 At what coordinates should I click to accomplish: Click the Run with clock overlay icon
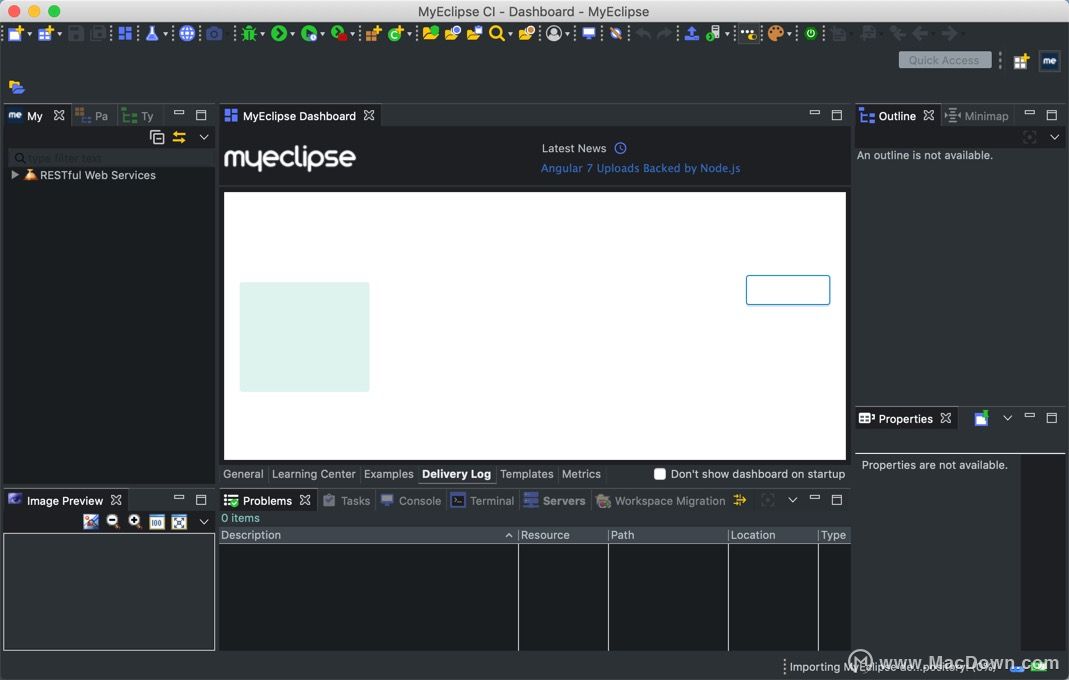(309, 33)
